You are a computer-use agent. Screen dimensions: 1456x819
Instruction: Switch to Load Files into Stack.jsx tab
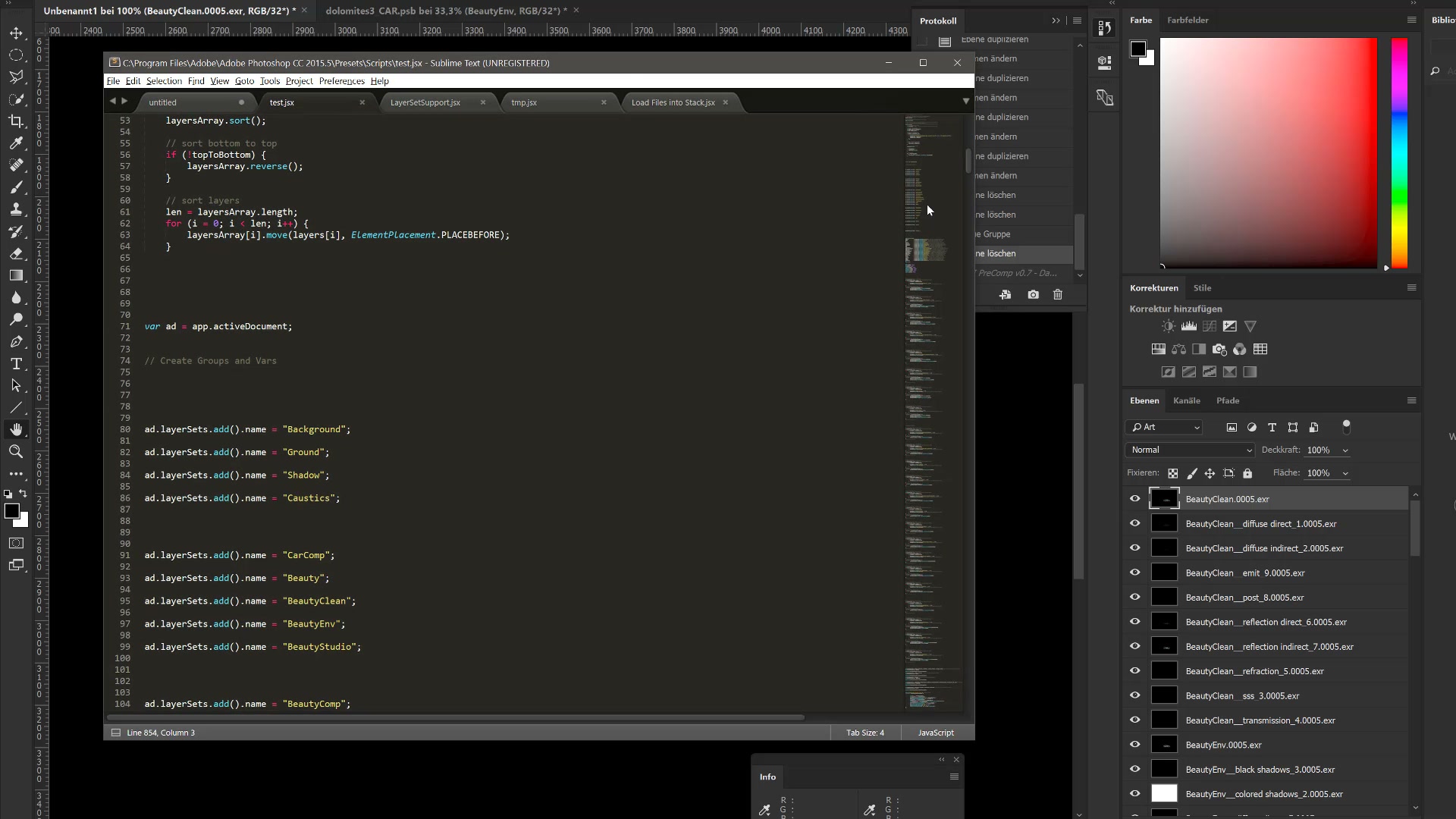coord(673,102)
